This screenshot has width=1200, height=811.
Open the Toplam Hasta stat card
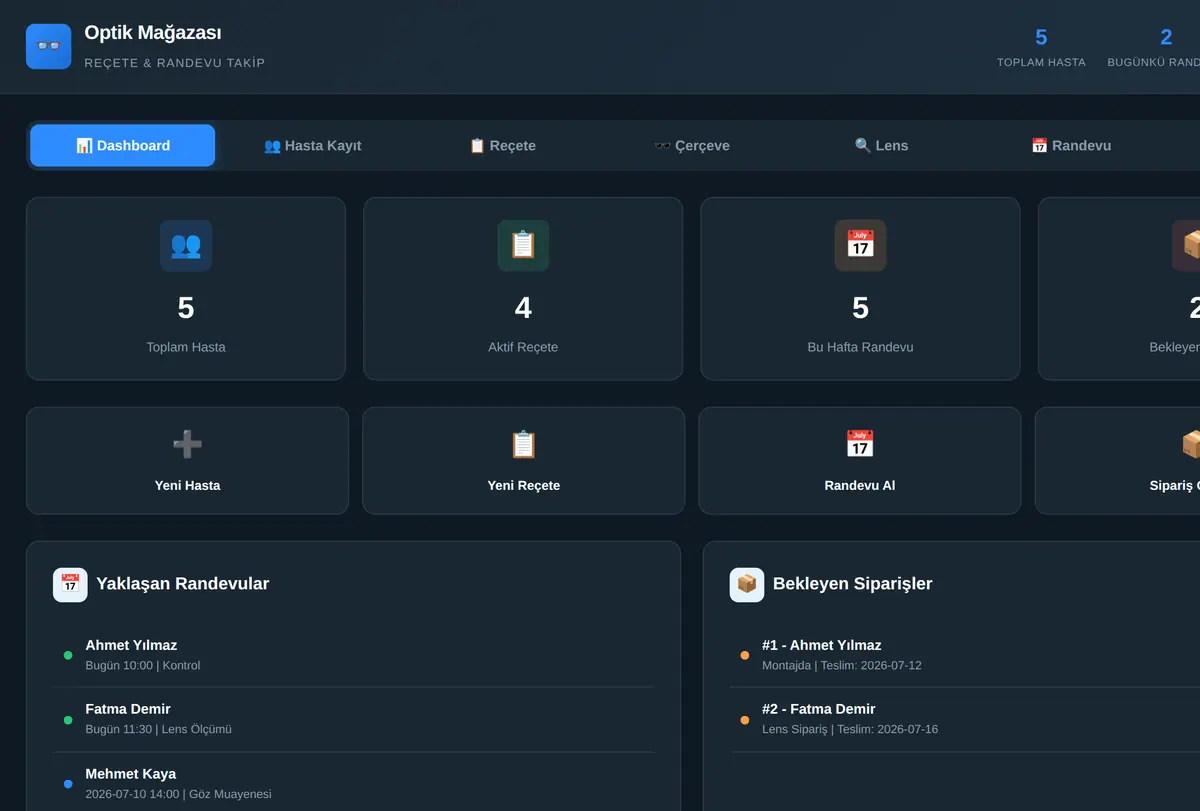tap(186, 288)
